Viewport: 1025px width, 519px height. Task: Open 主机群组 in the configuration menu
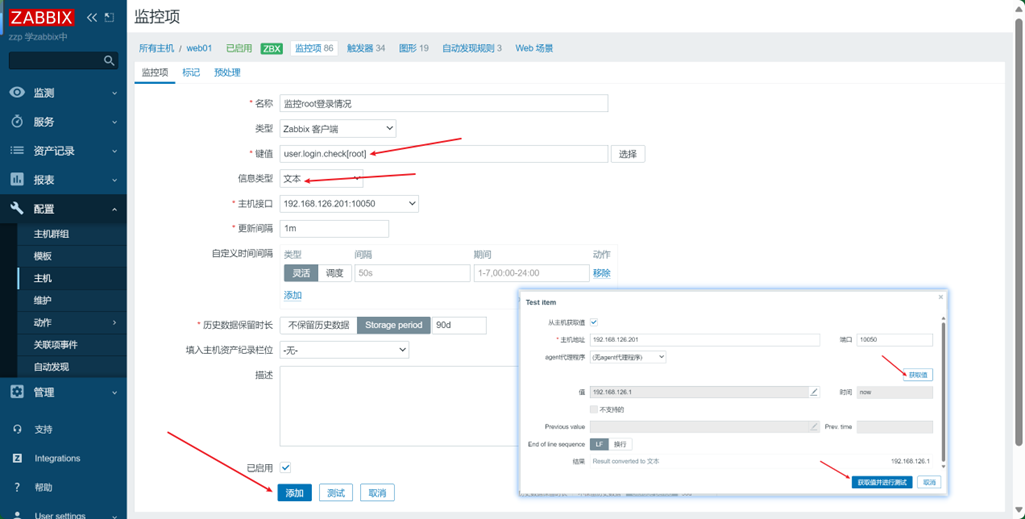[71, 234]
